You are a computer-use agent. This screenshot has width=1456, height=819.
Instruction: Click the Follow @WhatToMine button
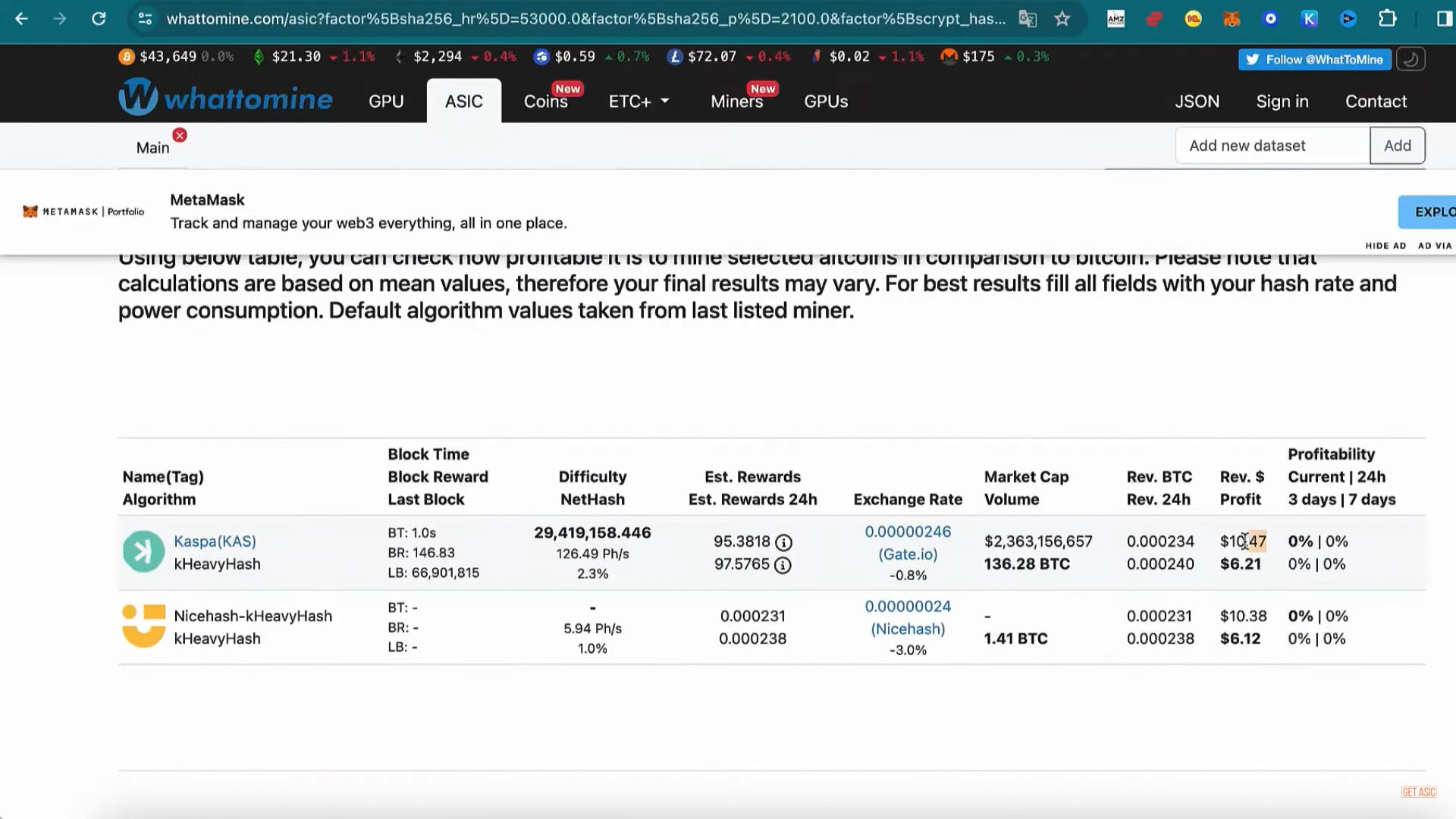(1315, 59)
